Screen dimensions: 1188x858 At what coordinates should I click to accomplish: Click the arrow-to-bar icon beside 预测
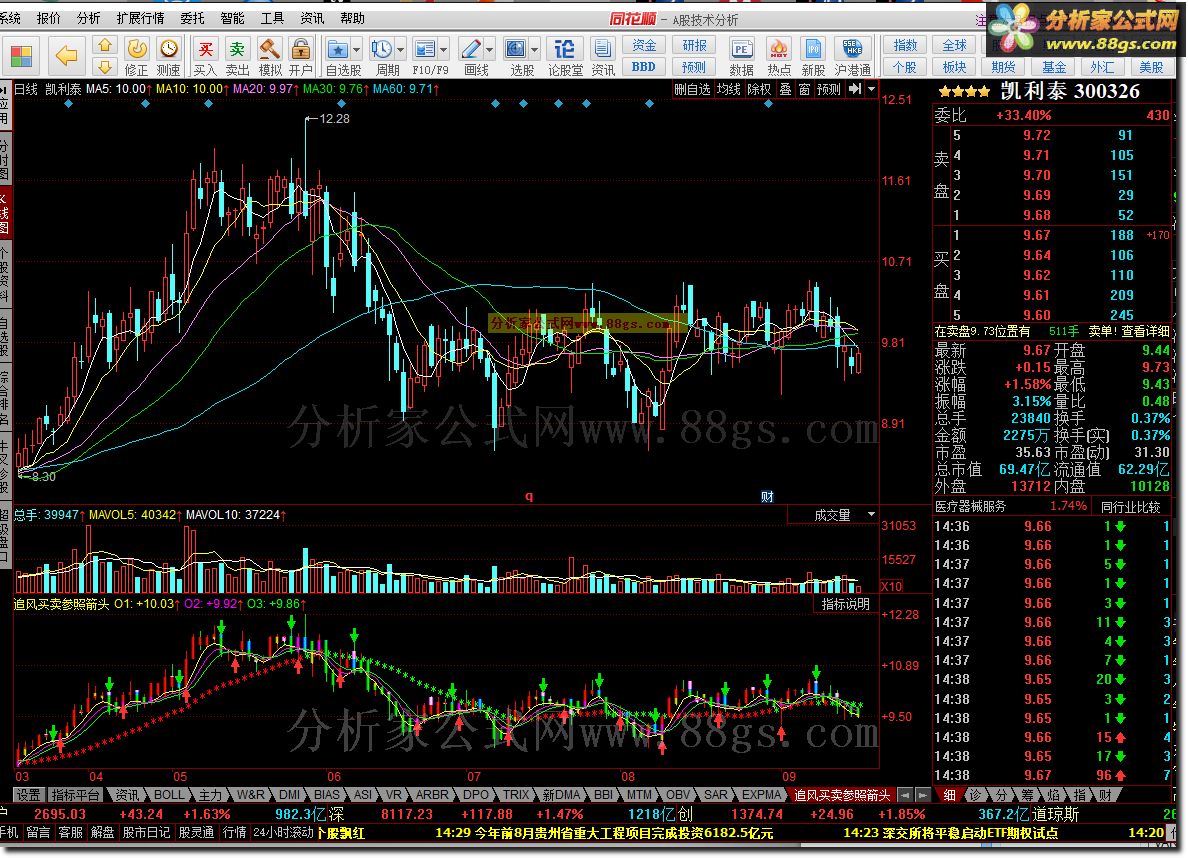tap(855, 89)
